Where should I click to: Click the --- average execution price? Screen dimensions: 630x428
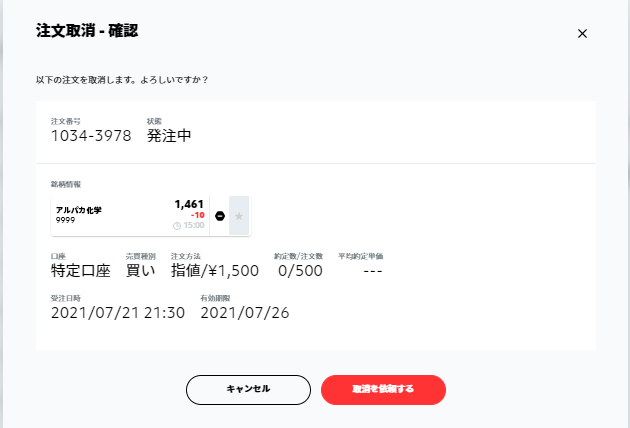pyautogui.click(x=373, y=272)
